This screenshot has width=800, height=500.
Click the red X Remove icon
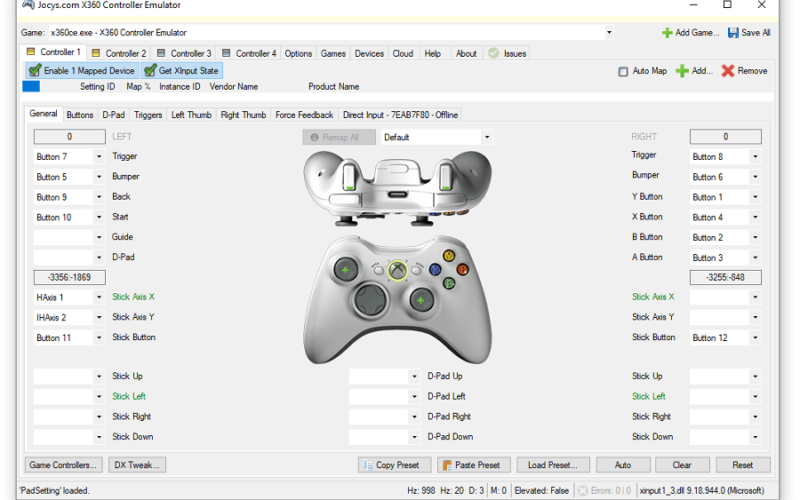click(728, 71)
